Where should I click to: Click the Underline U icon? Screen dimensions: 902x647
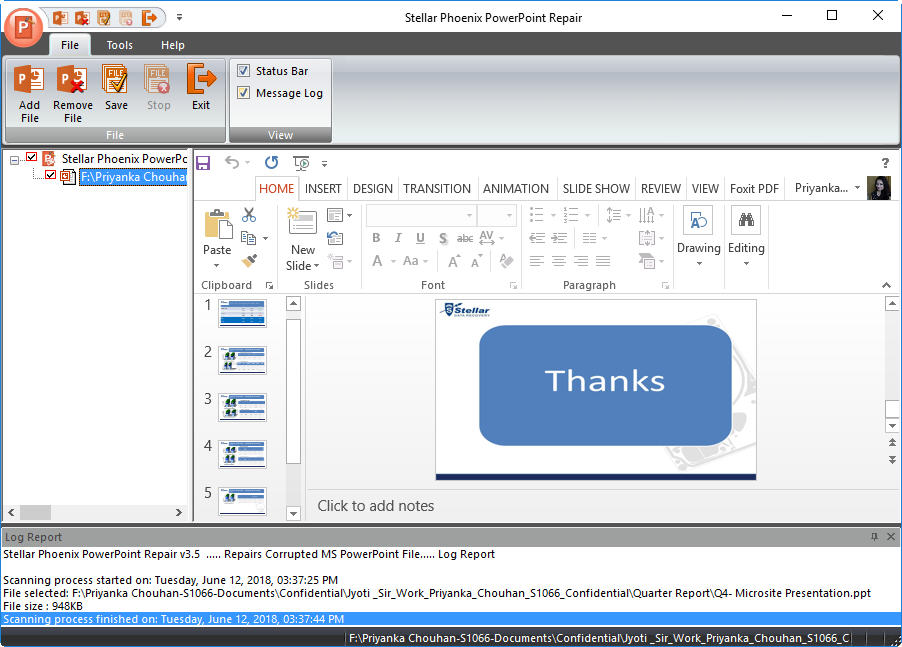(x=420, y=238)
